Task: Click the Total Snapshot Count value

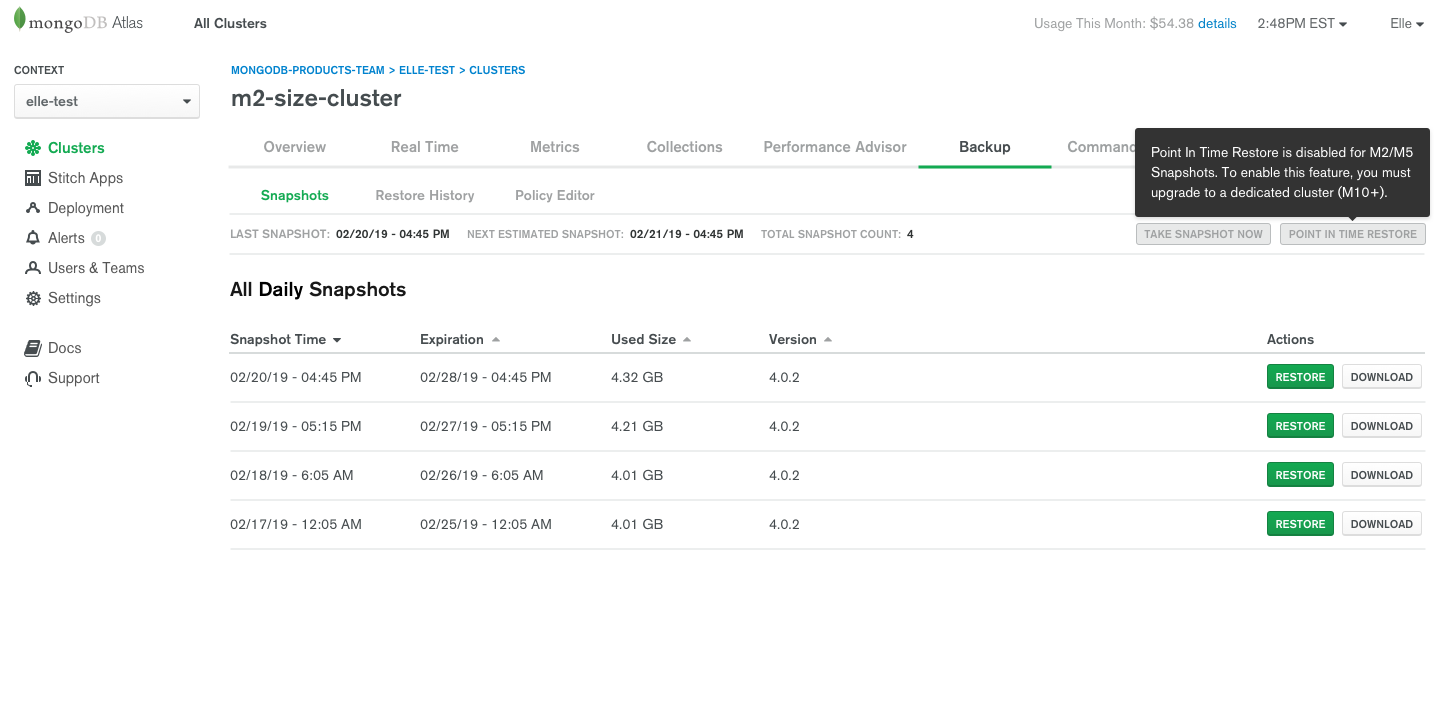Action: (910, 234)
